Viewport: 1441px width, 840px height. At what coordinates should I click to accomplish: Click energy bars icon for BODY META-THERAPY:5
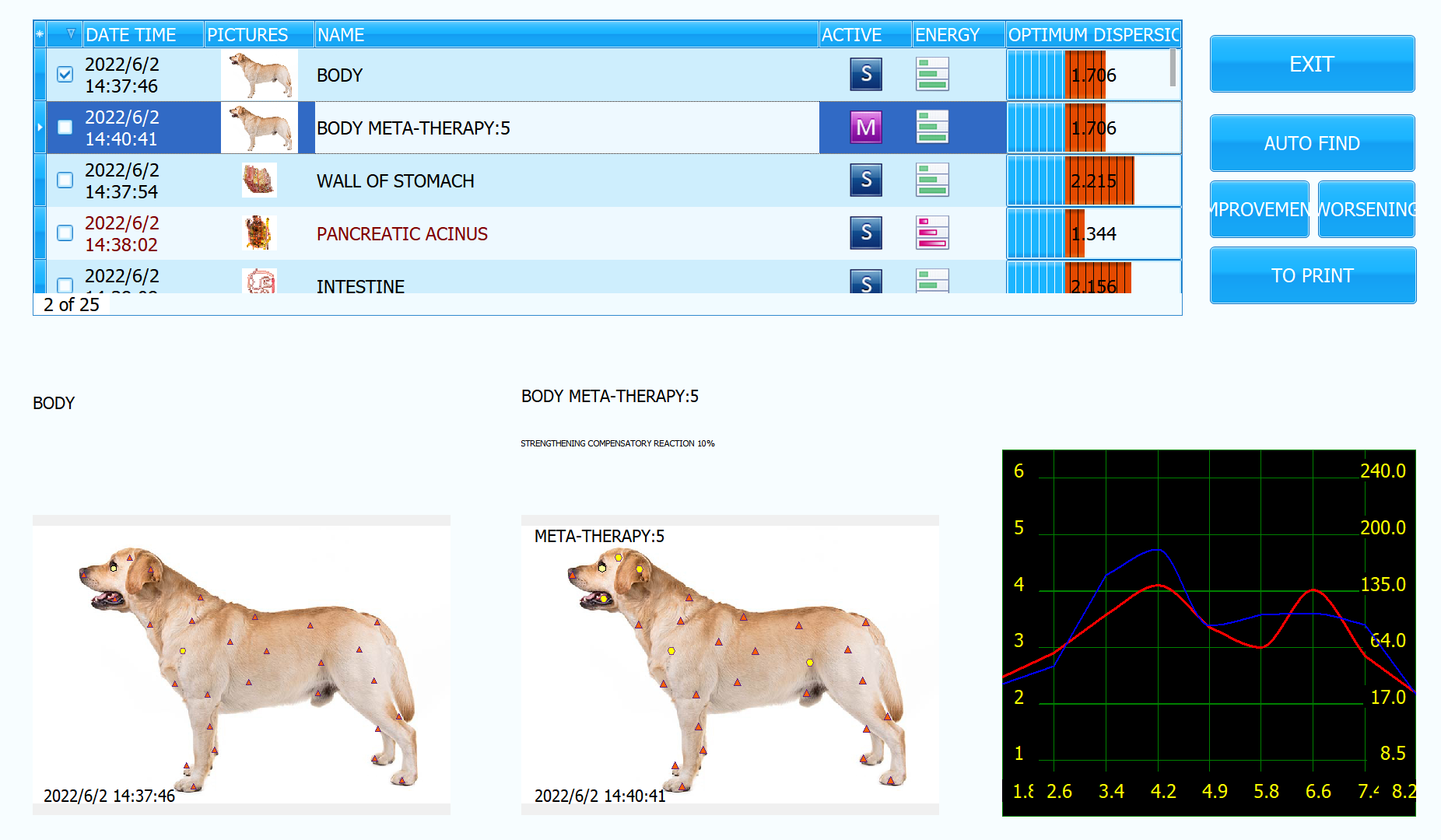click(x=932, y=128)
